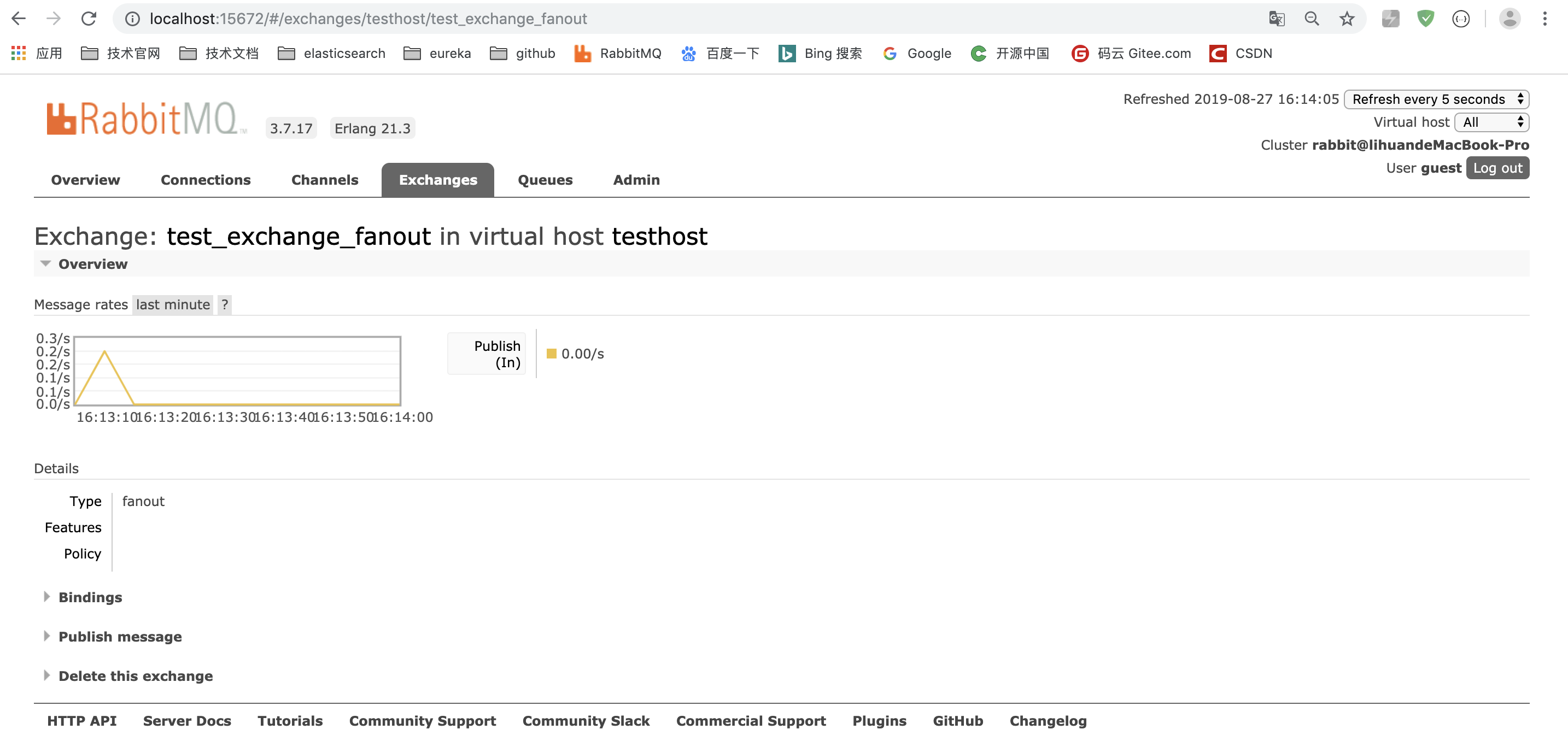Viewport: 1568px width, 741px height.
Task: Open the Bing 搜索 bookmark
Action: pyautogui.click(x=820, y=54)
